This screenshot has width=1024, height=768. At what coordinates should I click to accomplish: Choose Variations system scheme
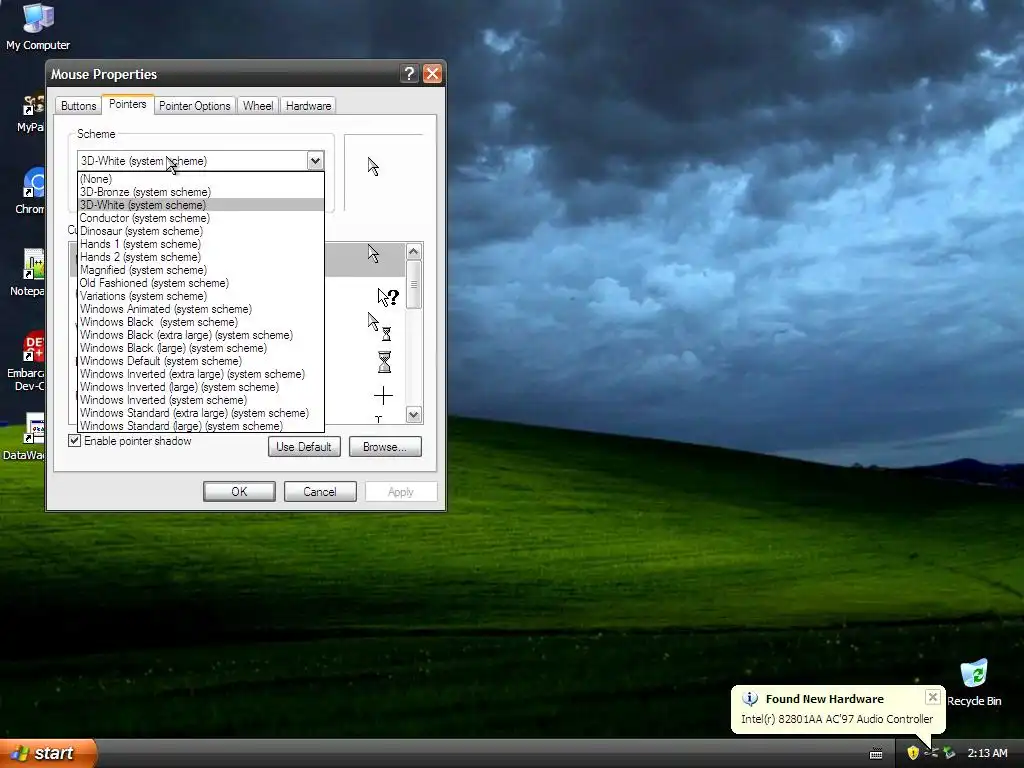point(200,296)
